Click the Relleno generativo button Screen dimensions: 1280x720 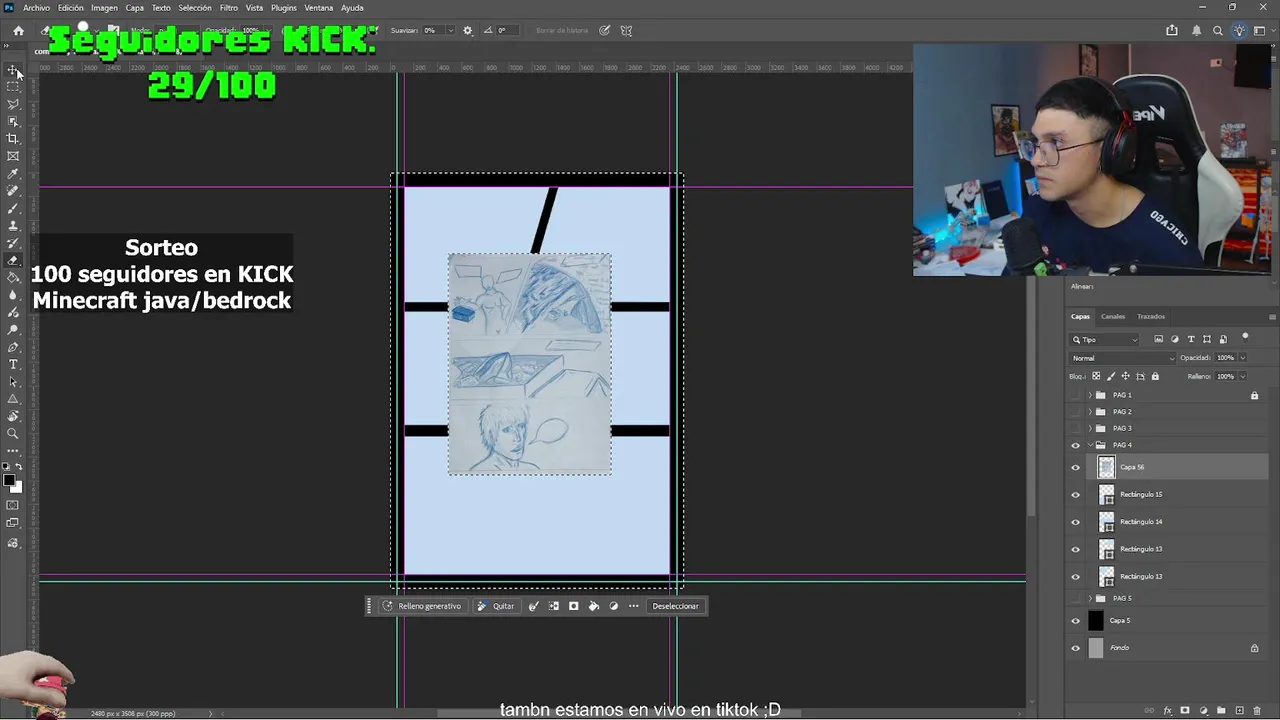tap(422, 606)
